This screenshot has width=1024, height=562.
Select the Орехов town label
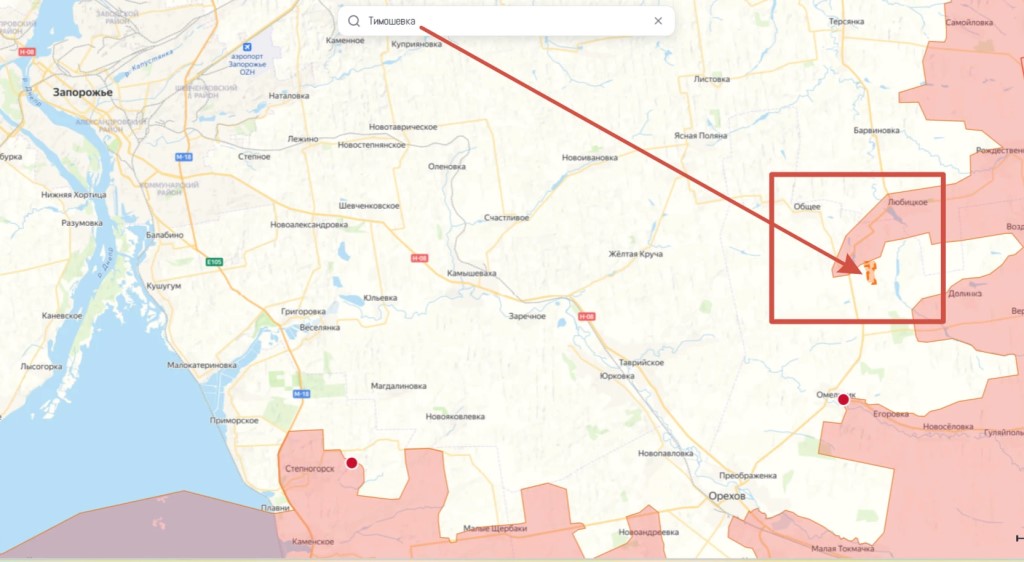pyautogui.click(x=727, y=496)
